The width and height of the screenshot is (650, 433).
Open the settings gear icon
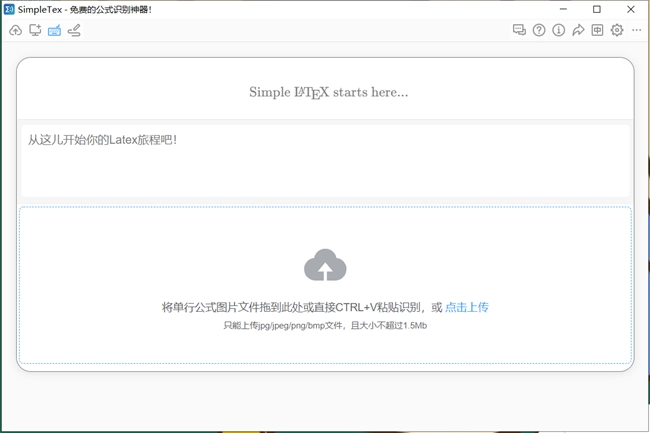click(617, 30)
